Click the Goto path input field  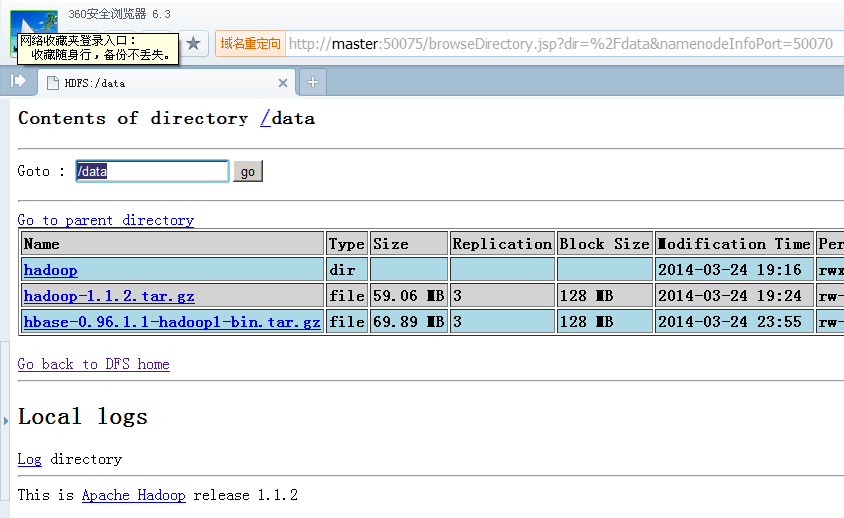pyautogui.click(x=152, y=171)
